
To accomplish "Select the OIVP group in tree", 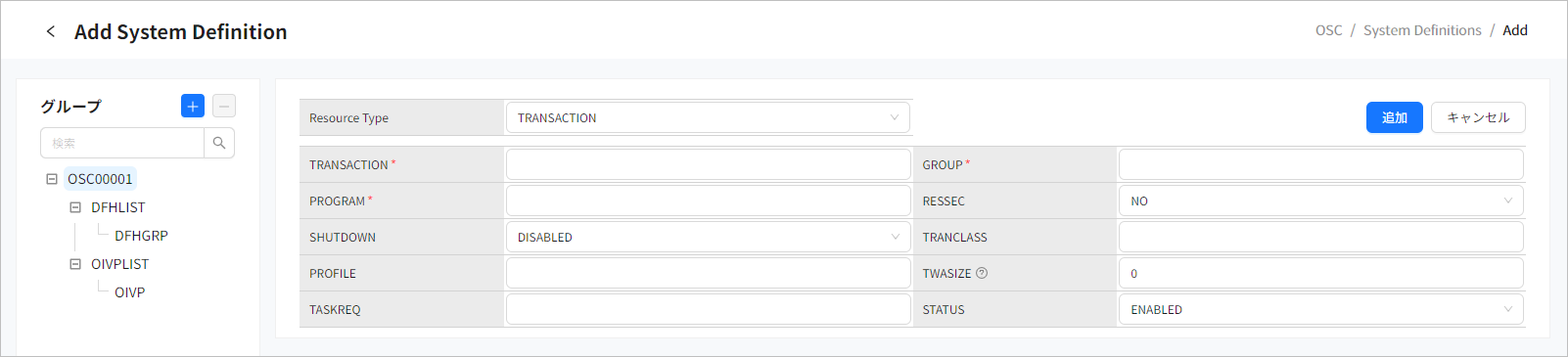I will 129,292.
